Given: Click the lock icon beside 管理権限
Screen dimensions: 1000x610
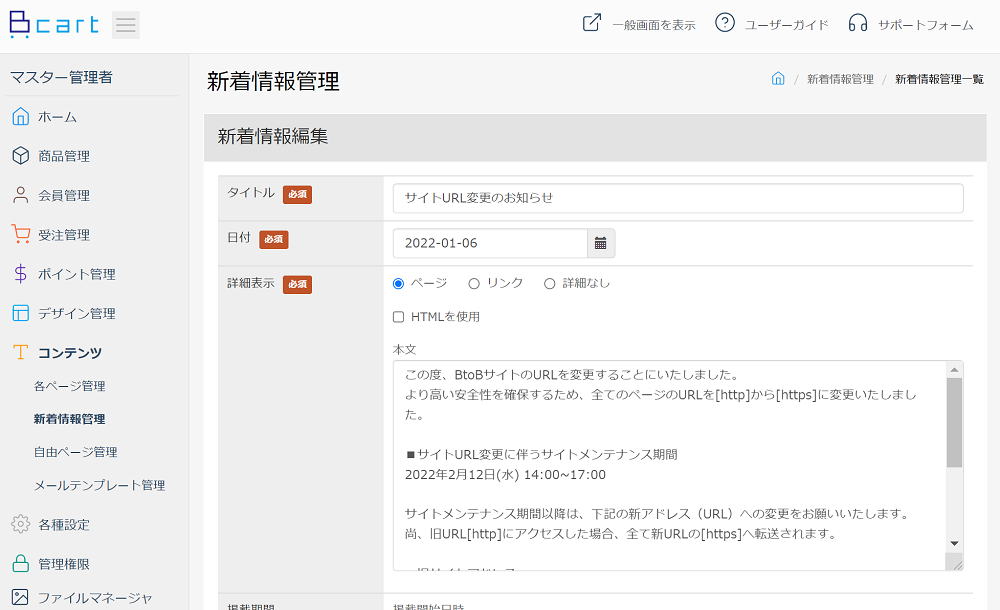Looking at the screenshot, I should pos(20,563).
